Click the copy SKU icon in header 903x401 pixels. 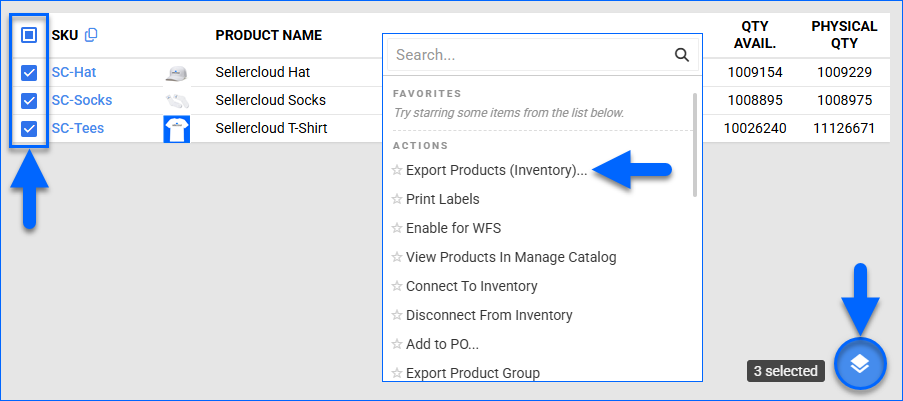click(x=92, y=35)
